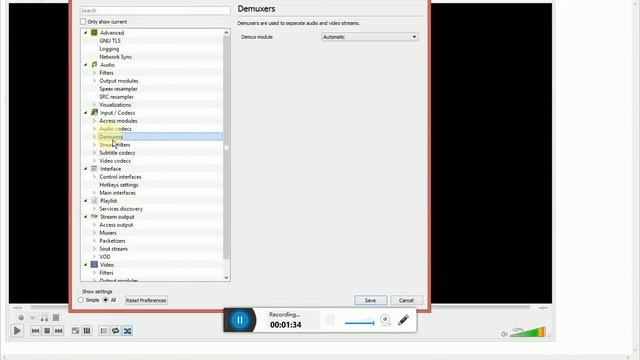Toggle VLC loop mode button
640x360 pixels.
point(116,331)
